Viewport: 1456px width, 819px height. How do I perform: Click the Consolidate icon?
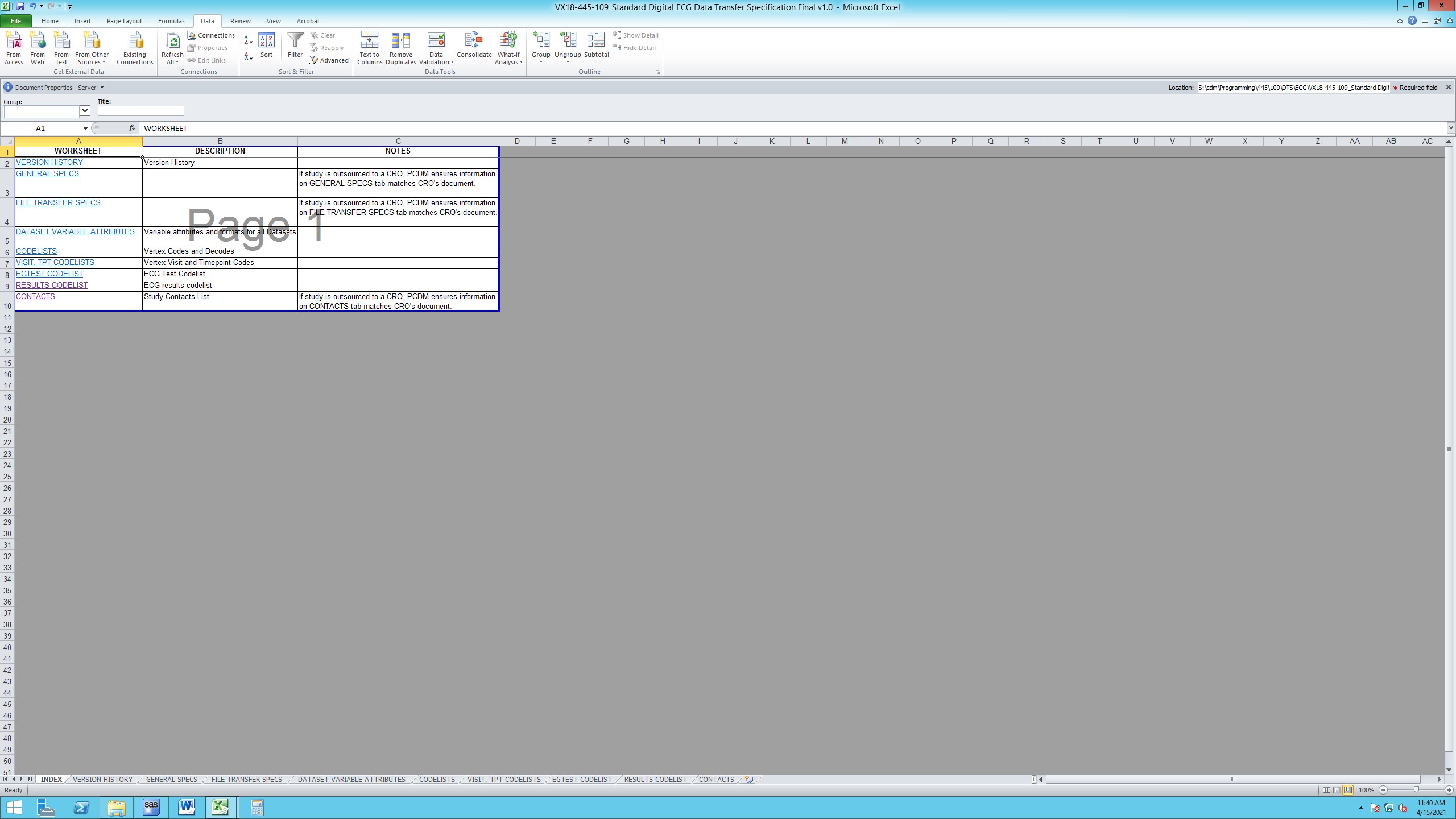473,41
